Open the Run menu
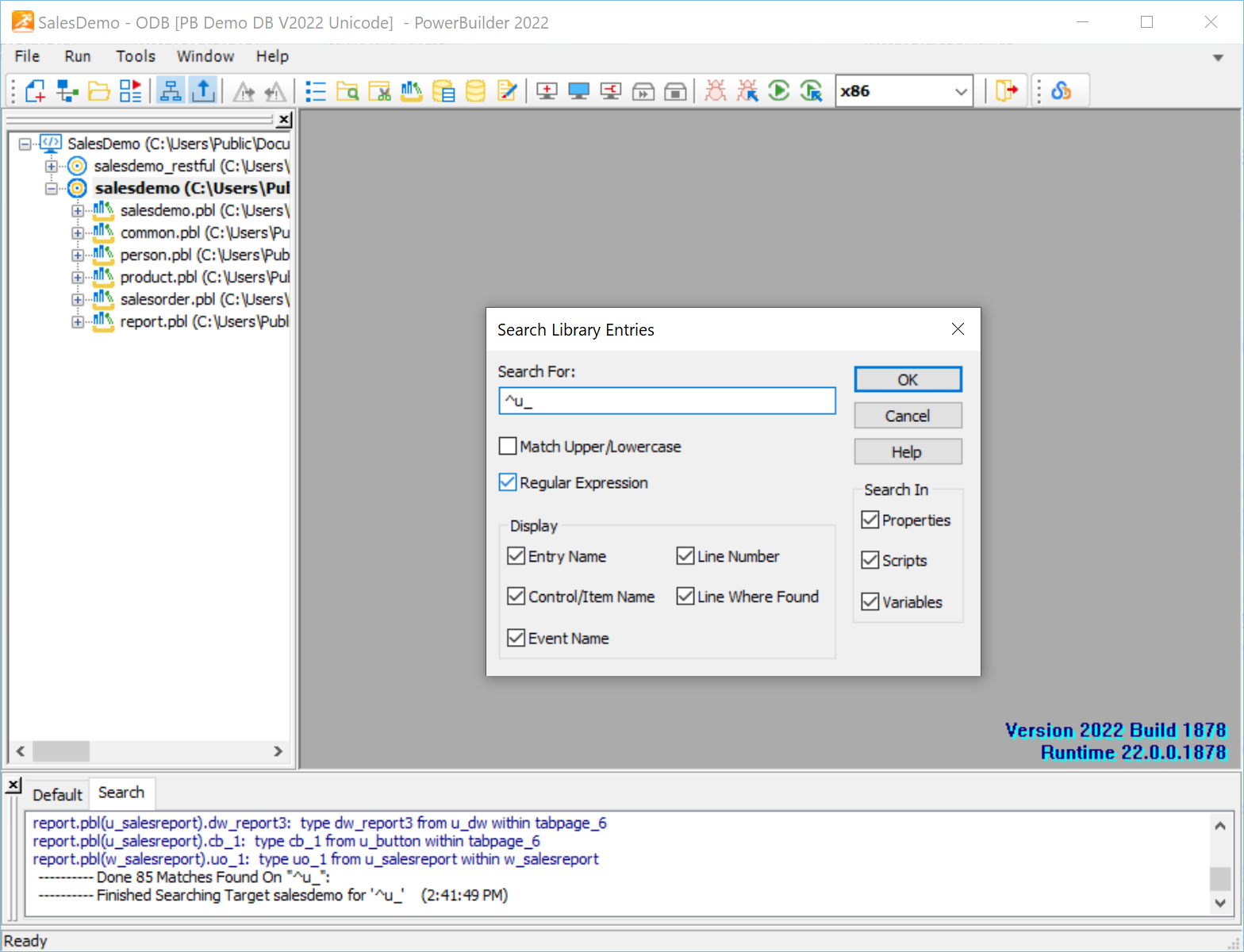The image size is (1244, 952). point(78,56)
